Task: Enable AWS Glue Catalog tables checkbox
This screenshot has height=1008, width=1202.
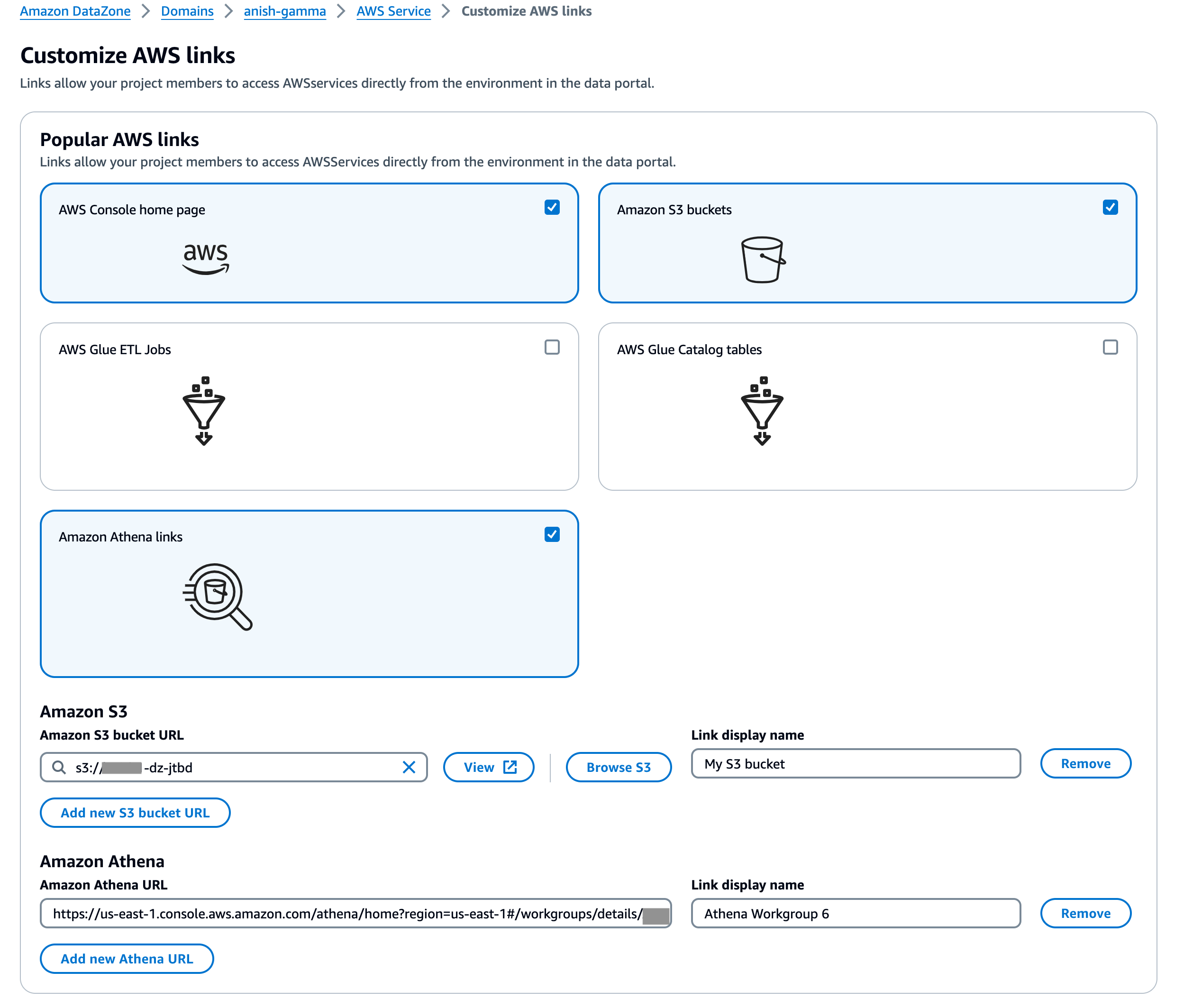Action: point(1110,347)
